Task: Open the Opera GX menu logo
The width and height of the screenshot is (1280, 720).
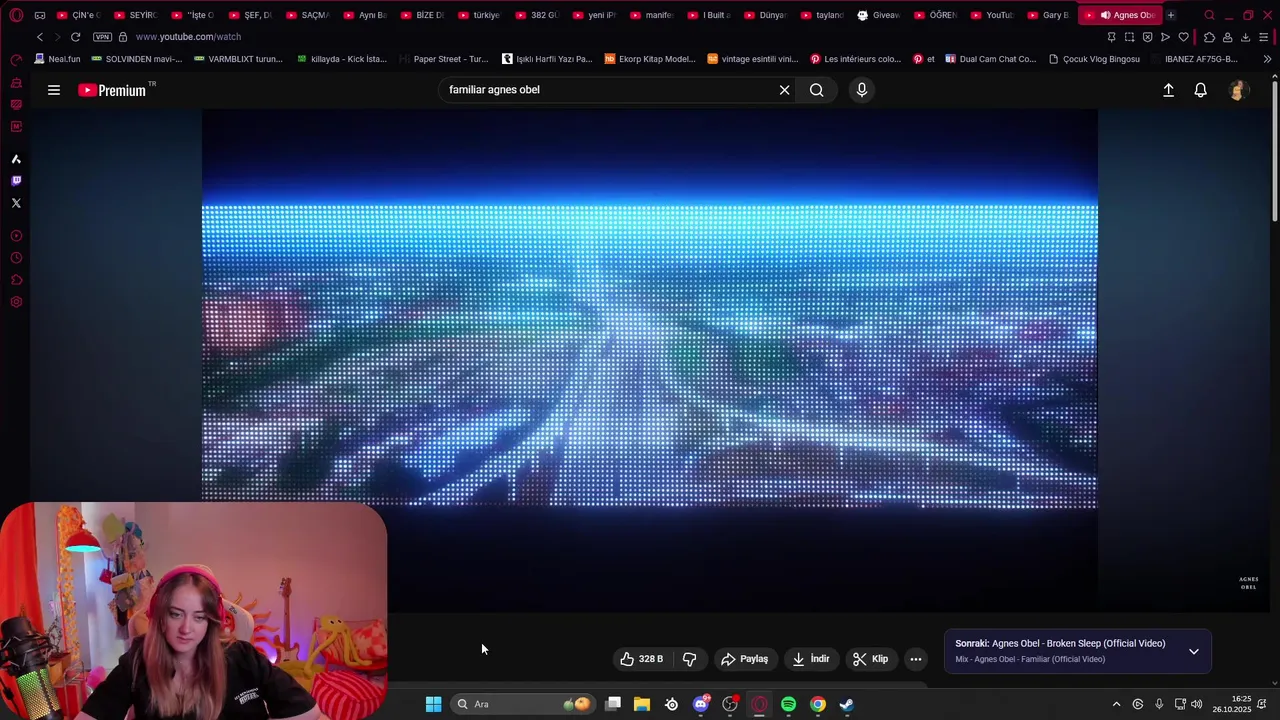Action: click(x=16, y=15)
